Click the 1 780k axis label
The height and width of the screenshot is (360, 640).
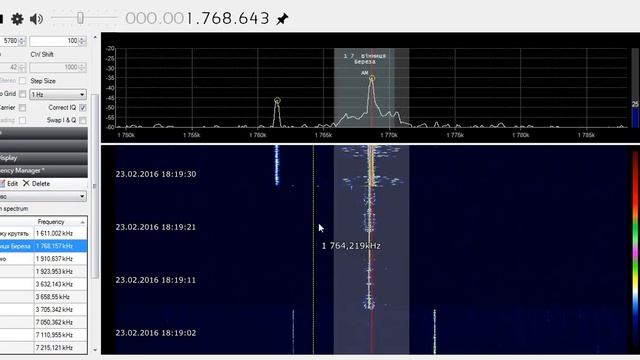(520, 135)
